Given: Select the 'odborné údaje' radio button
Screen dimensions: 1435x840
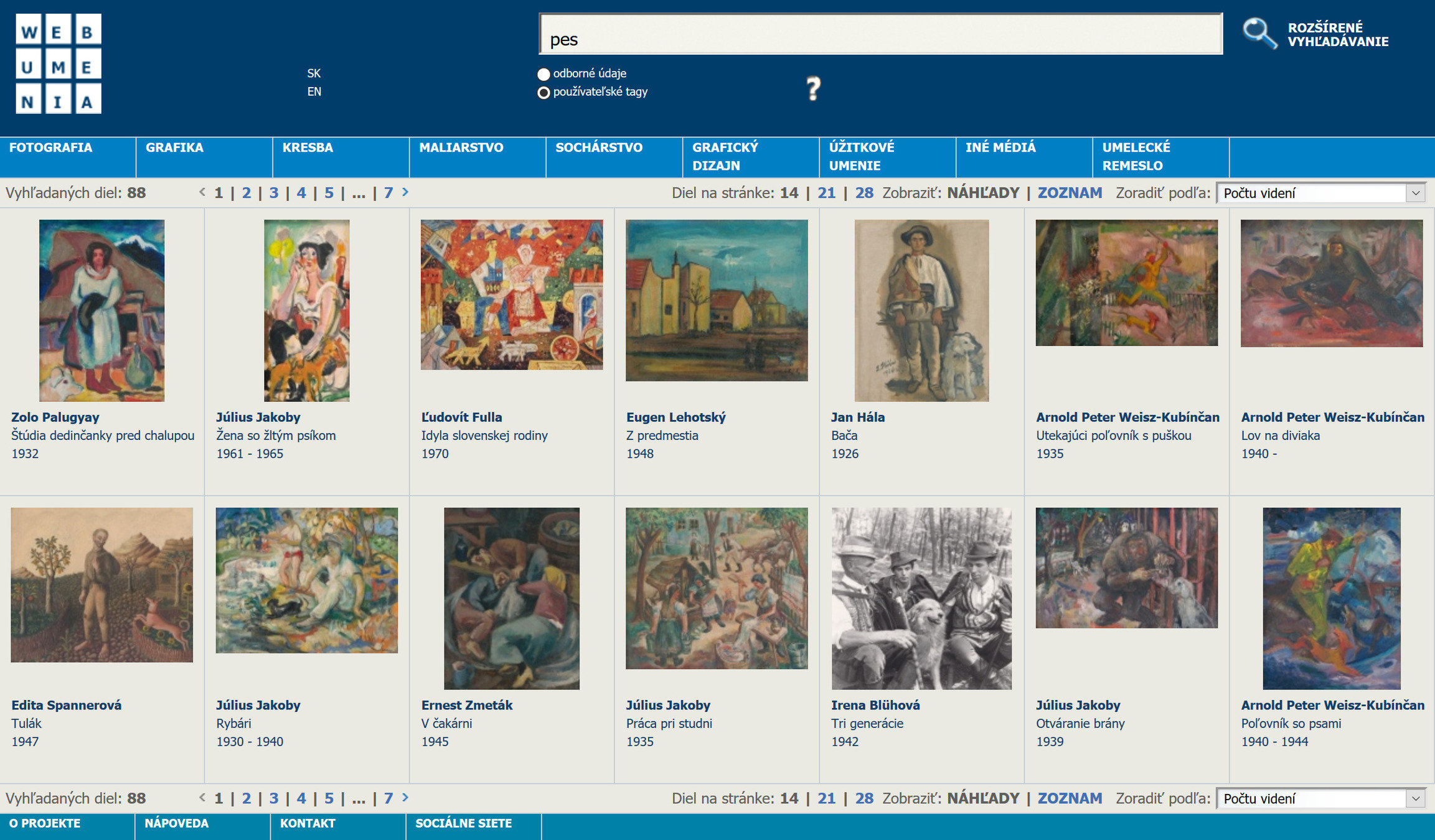Looking at the screenshot, I should (543, 74).
